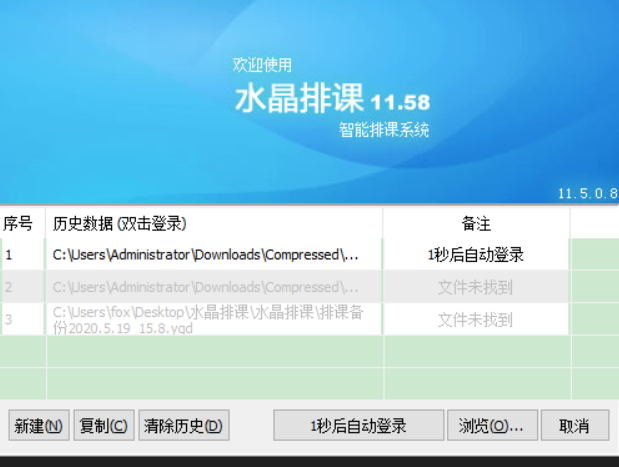Click the 水晶排课 11.58 title text
The width and height of the screenshot is (619, 467).
[332, 99]
